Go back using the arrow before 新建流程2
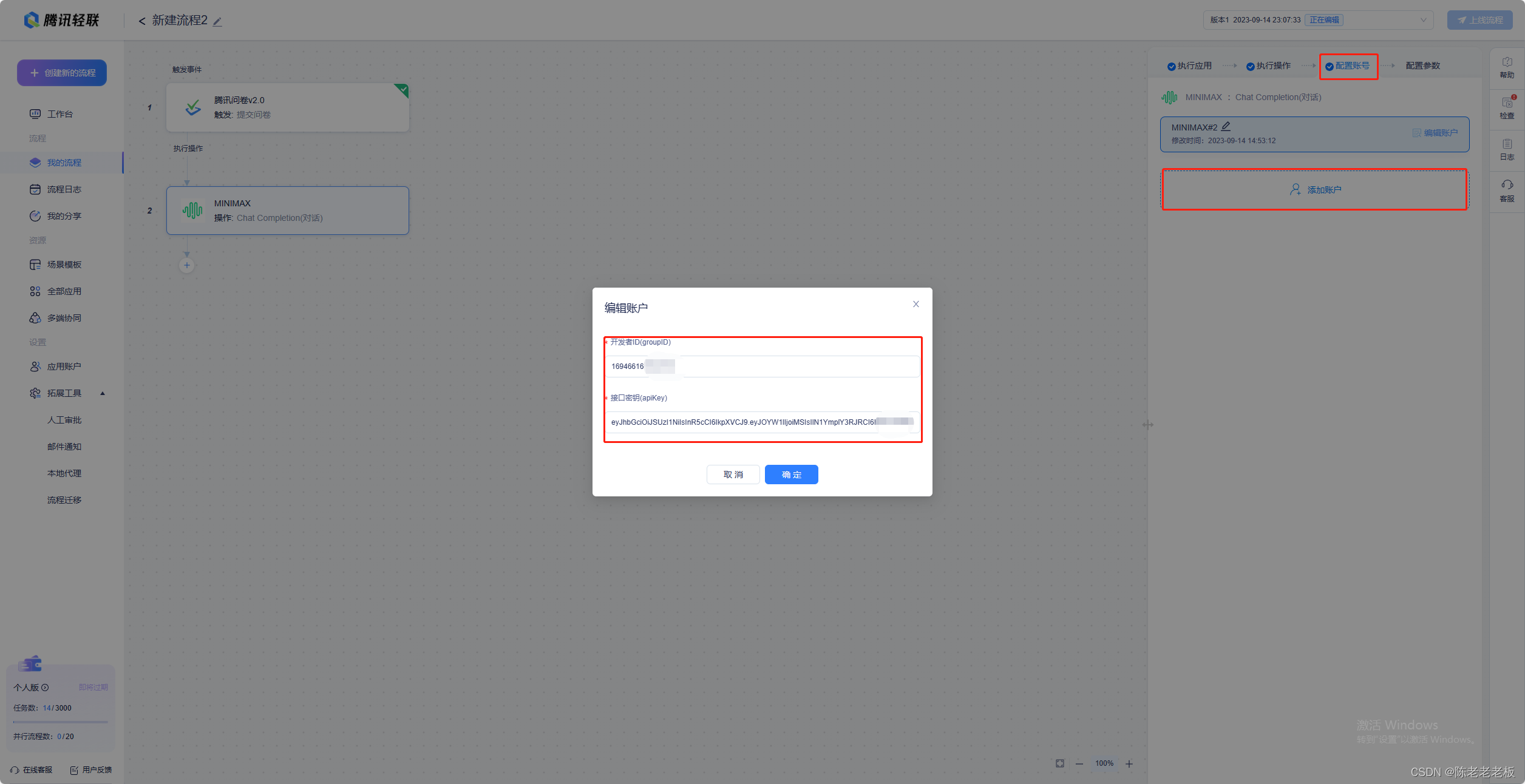Image resolution: width=1525 pixels, height=784 pixels. pyautogui.click(x=142, y=21)
